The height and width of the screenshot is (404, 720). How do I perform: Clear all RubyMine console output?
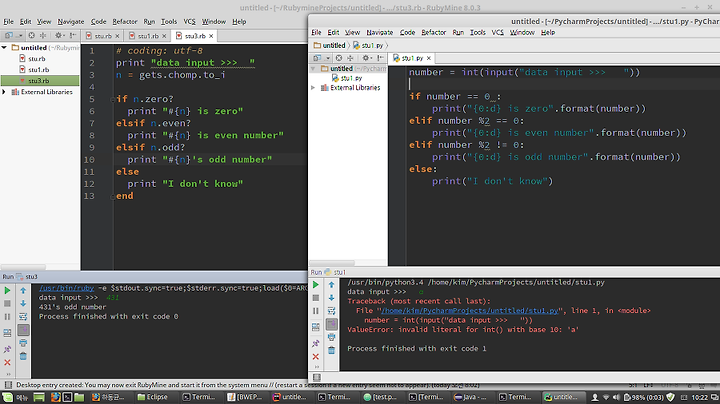point(23,356)
